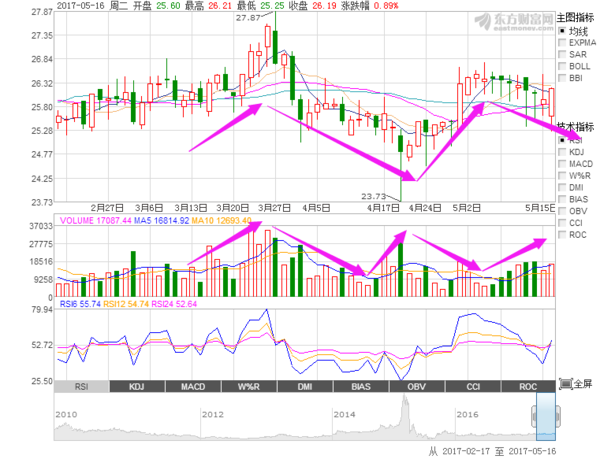Screen dimensions: 600x459
Task: Switch to the W%R tab below chart
Action: [249, 386]
